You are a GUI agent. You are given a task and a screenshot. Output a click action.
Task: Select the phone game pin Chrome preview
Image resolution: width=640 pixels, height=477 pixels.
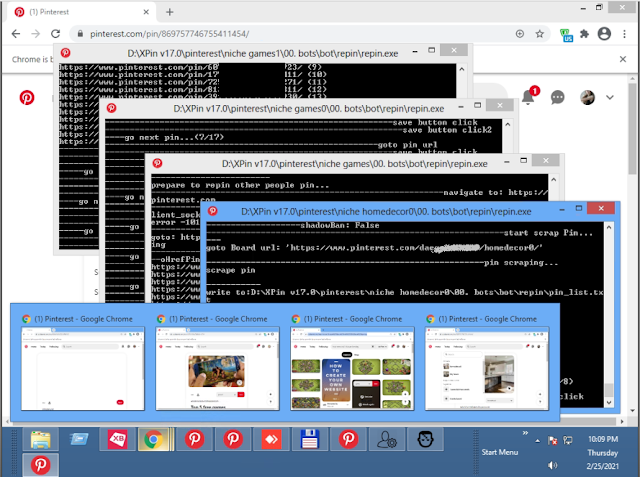pyautogui.click(x=217, y=368)
